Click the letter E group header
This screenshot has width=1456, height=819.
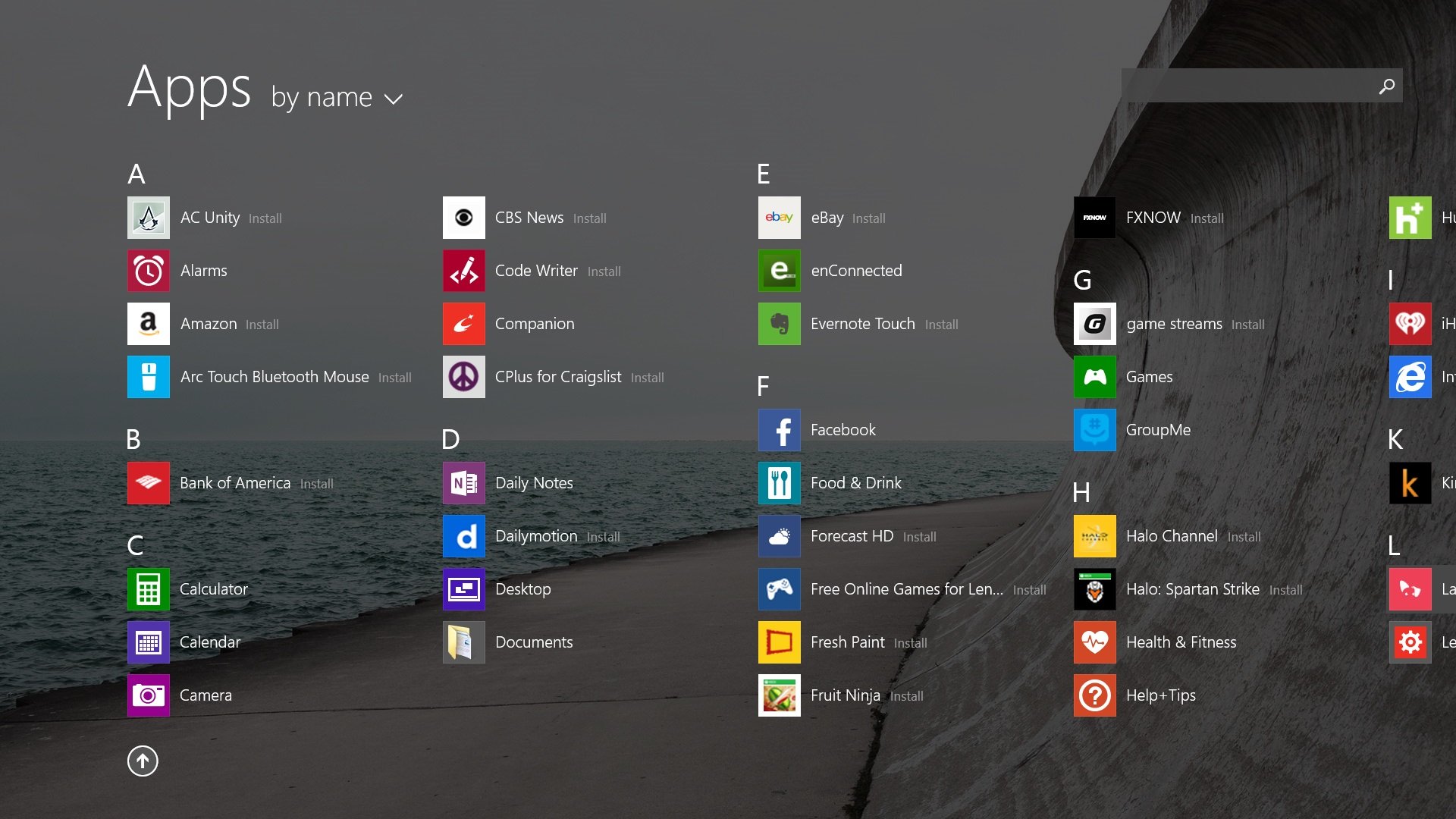click(x=764, y=174)
